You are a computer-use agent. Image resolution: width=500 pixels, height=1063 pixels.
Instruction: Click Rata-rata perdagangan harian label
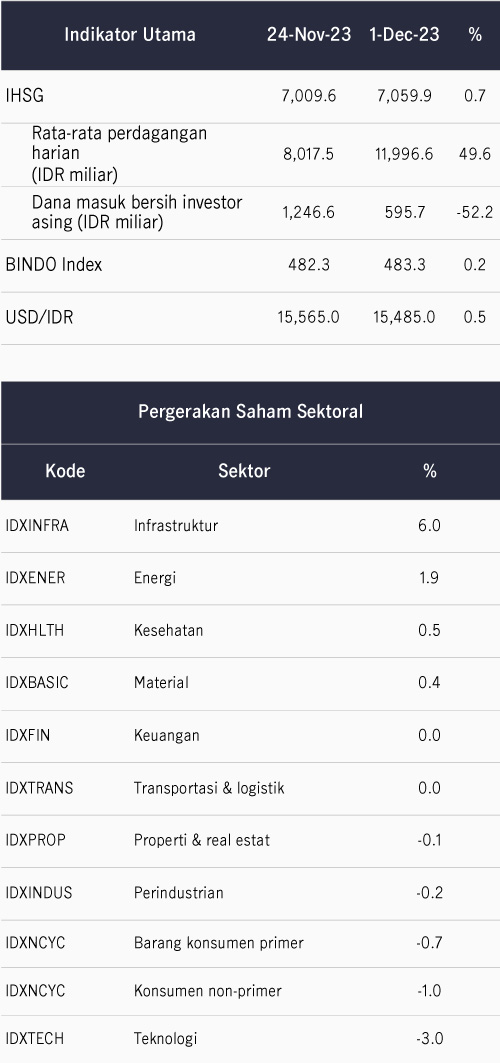pyautogui.click(x=119, y=154)
